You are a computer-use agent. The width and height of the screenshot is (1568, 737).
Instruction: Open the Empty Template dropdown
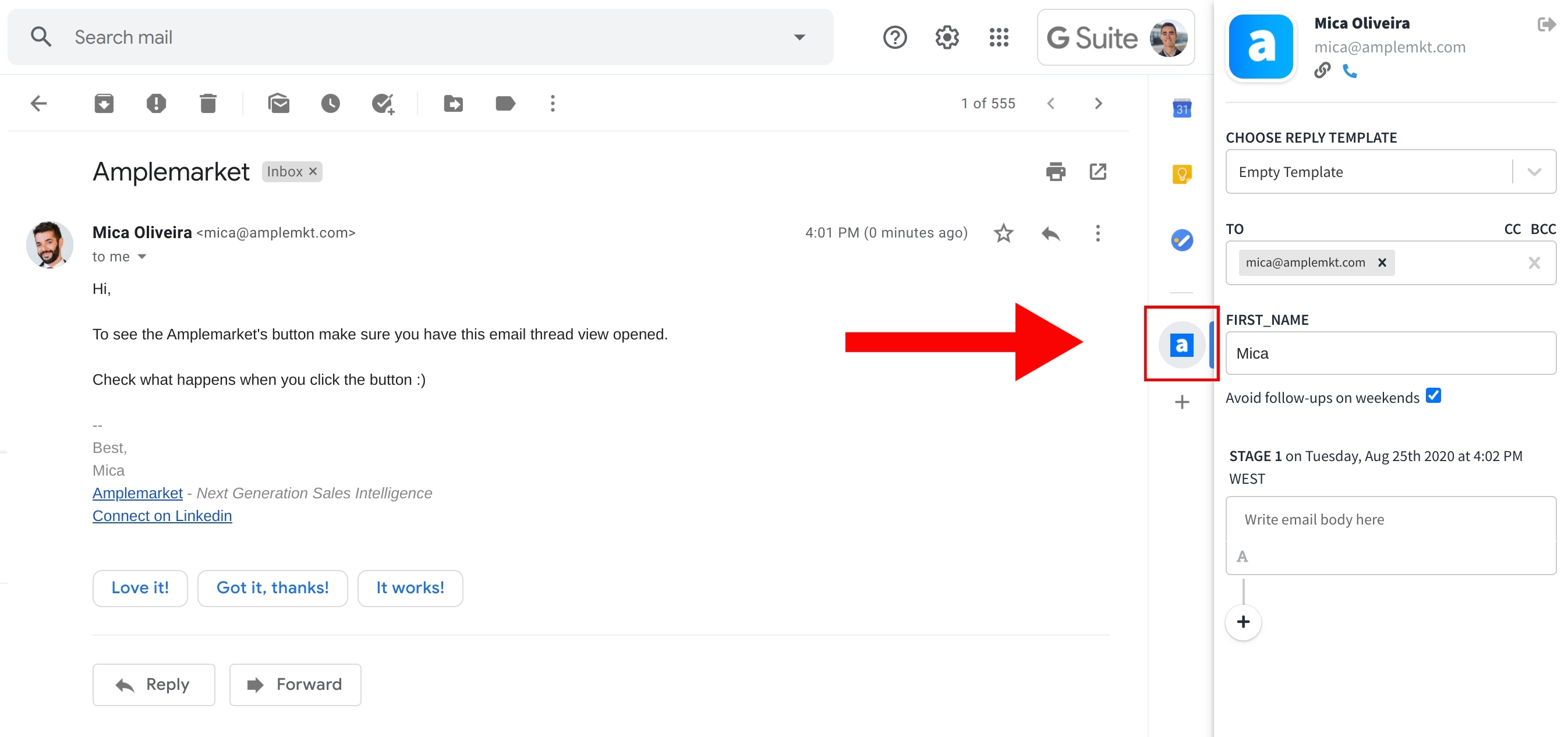coord(1390,172)
